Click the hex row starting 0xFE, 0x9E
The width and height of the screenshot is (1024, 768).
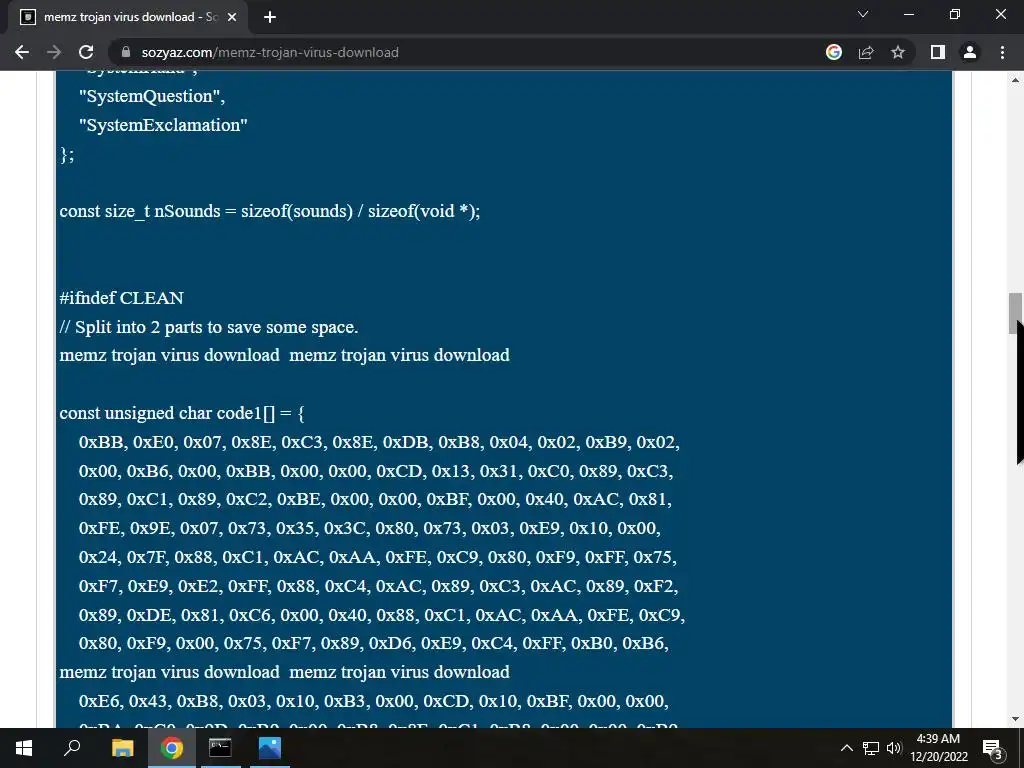tap(370, 528)
